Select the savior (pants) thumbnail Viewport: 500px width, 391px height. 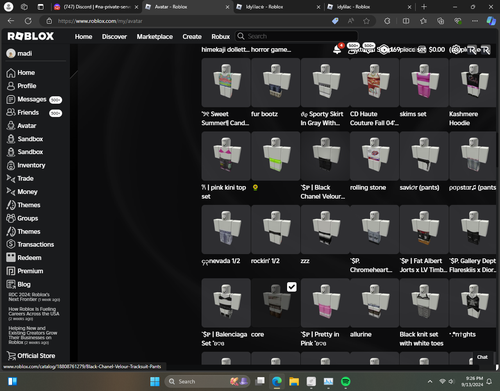(x=424, y=156)
